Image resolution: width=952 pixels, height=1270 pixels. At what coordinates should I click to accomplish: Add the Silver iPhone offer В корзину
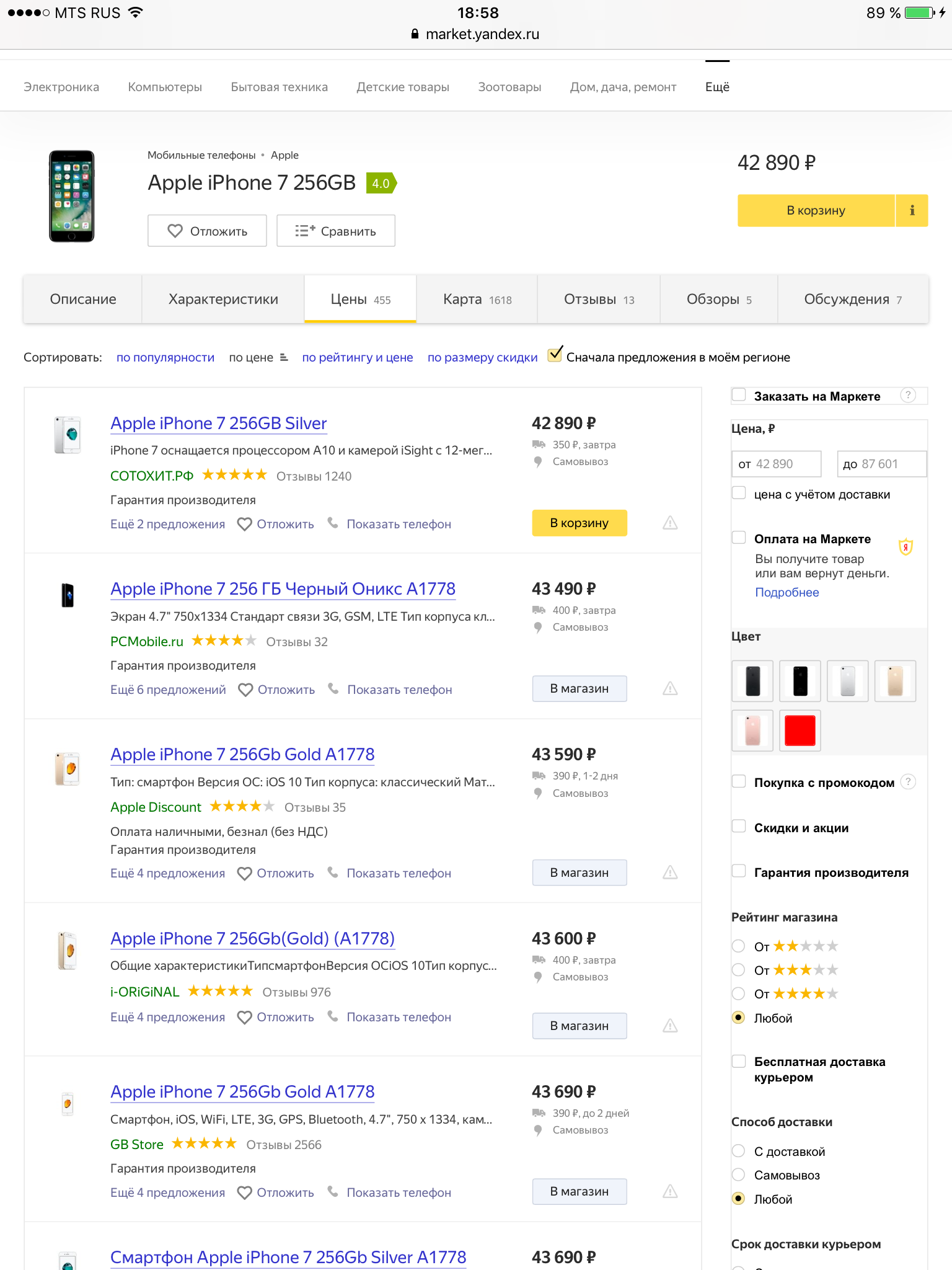[x=580, y=523]
